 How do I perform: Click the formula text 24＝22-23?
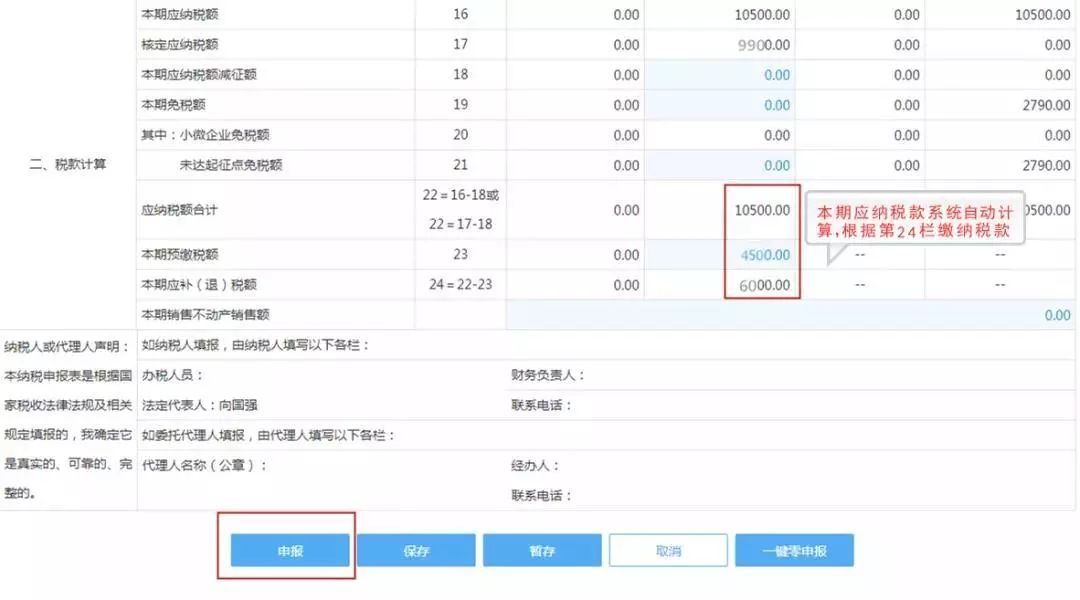pos(460,285)
